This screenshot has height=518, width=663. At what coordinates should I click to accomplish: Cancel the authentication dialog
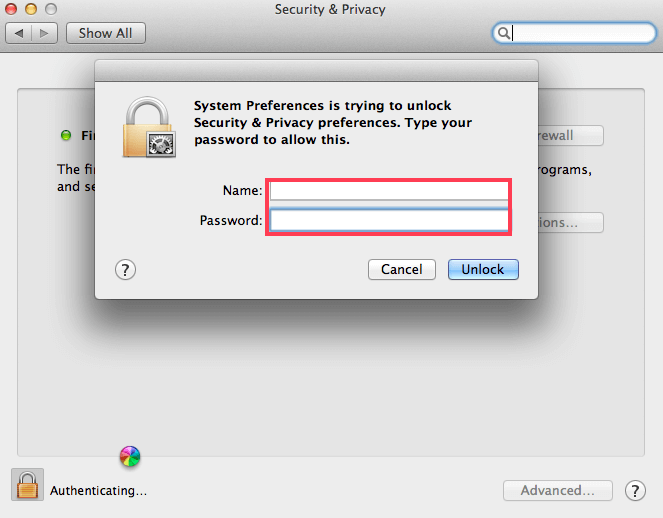[401, 269]
